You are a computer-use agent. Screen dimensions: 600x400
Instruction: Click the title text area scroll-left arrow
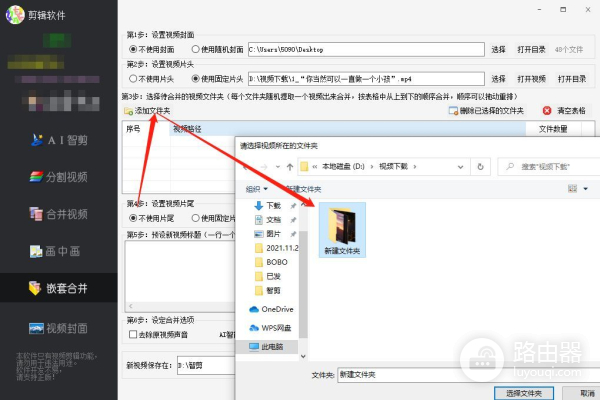[131, 306]
